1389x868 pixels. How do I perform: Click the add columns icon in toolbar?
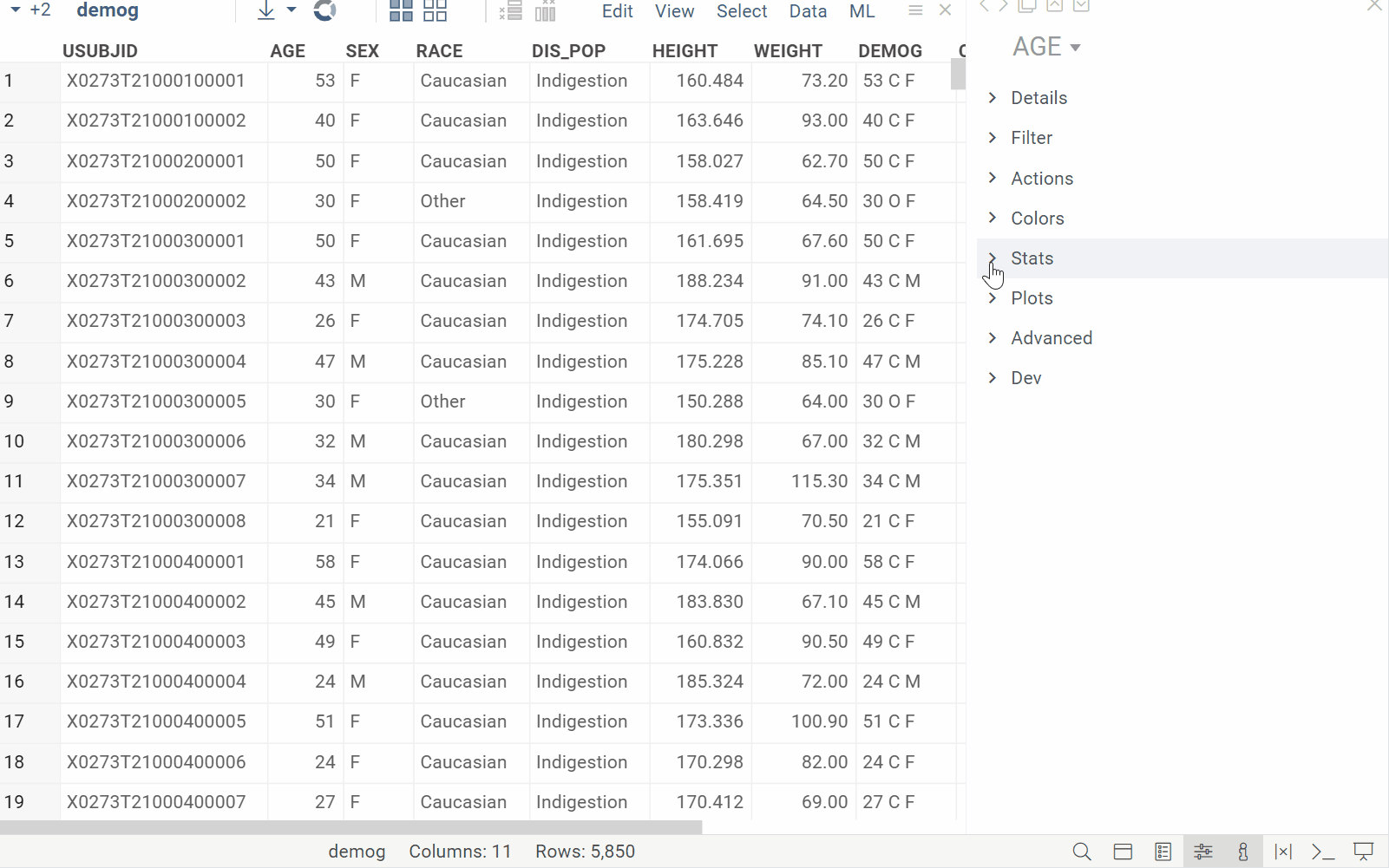546,10
